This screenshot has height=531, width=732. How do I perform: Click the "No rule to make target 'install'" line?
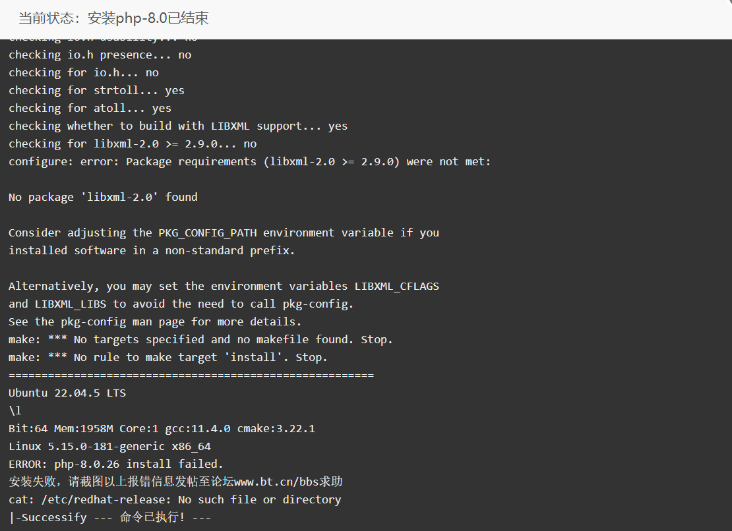(x=168, y=357)
